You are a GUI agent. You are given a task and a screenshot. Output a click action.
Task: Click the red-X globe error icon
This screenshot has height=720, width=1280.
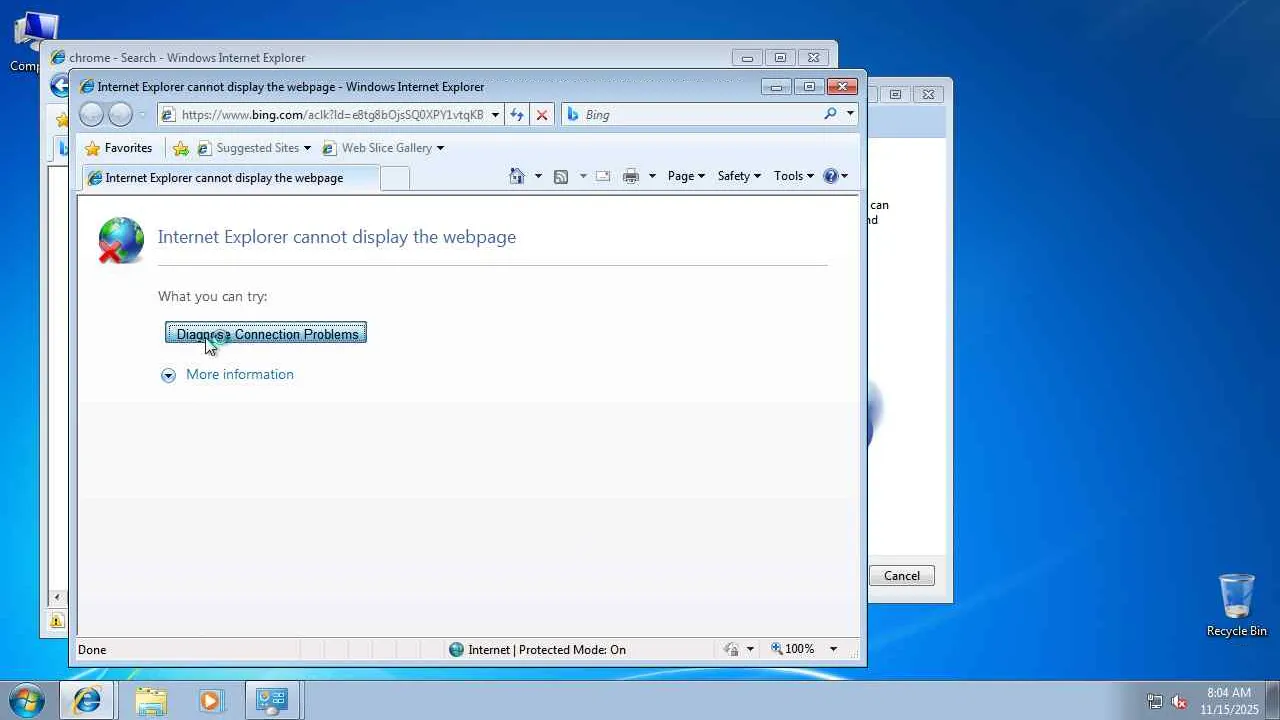click(x=121, y=241)
